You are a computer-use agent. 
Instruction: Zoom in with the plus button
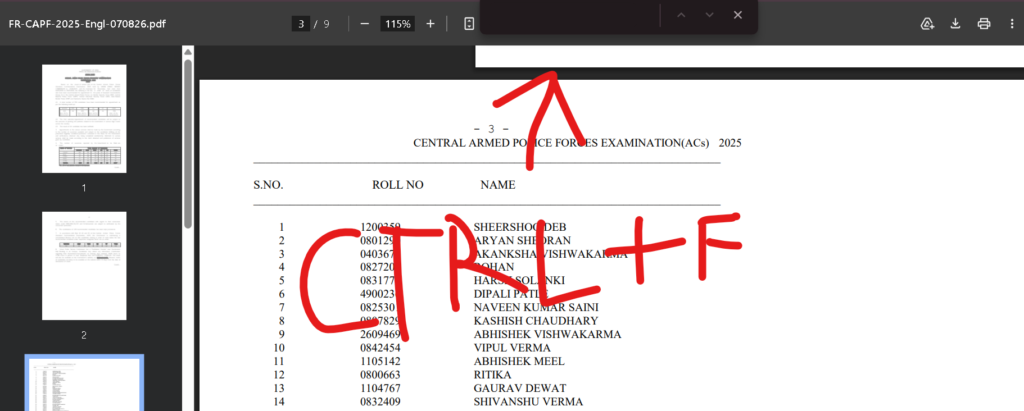pos(430,24)
